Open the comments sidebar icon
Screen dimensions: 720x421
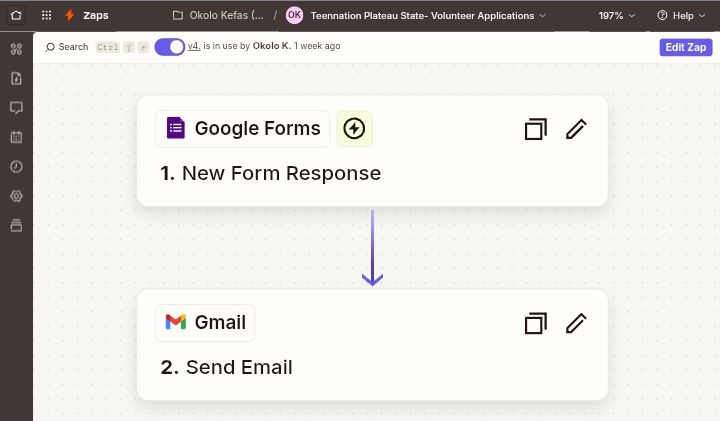tap(16, 108)
